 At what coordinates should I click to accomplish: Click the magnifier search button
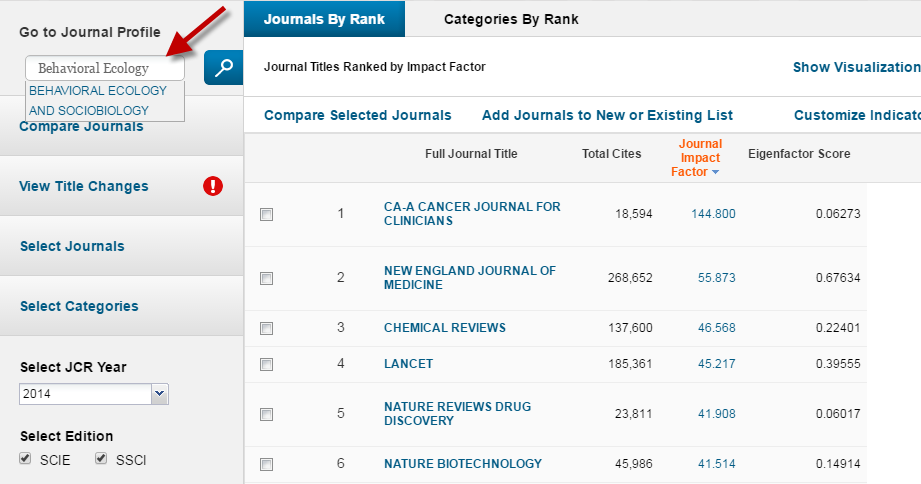pyautogui.click(x=223, y=68)
